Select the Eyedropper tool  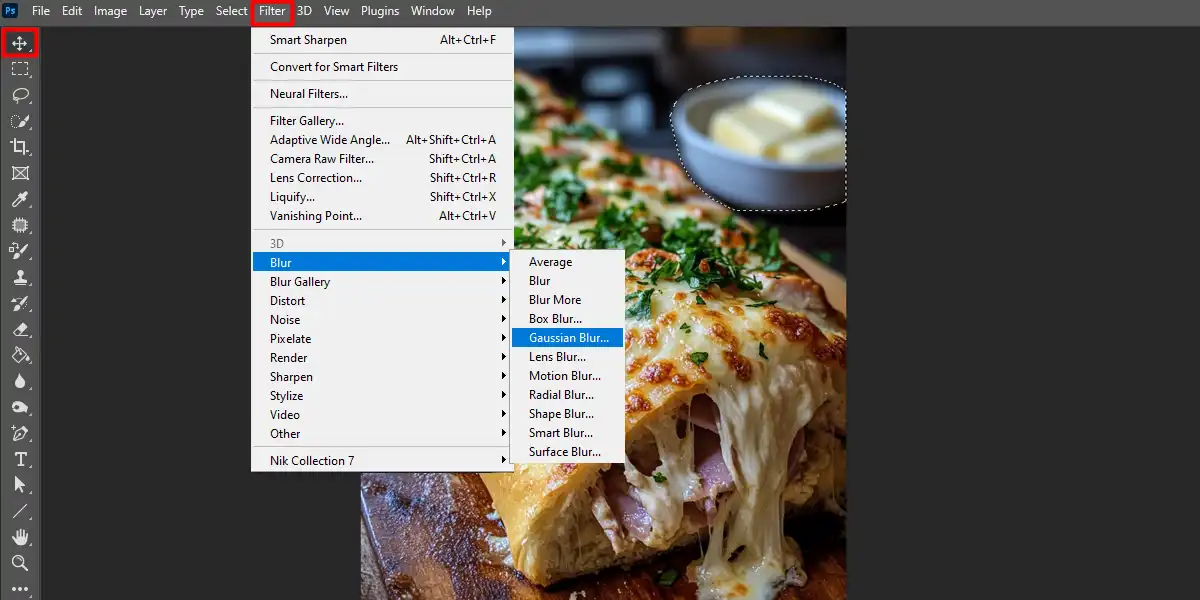pos(20,199)
